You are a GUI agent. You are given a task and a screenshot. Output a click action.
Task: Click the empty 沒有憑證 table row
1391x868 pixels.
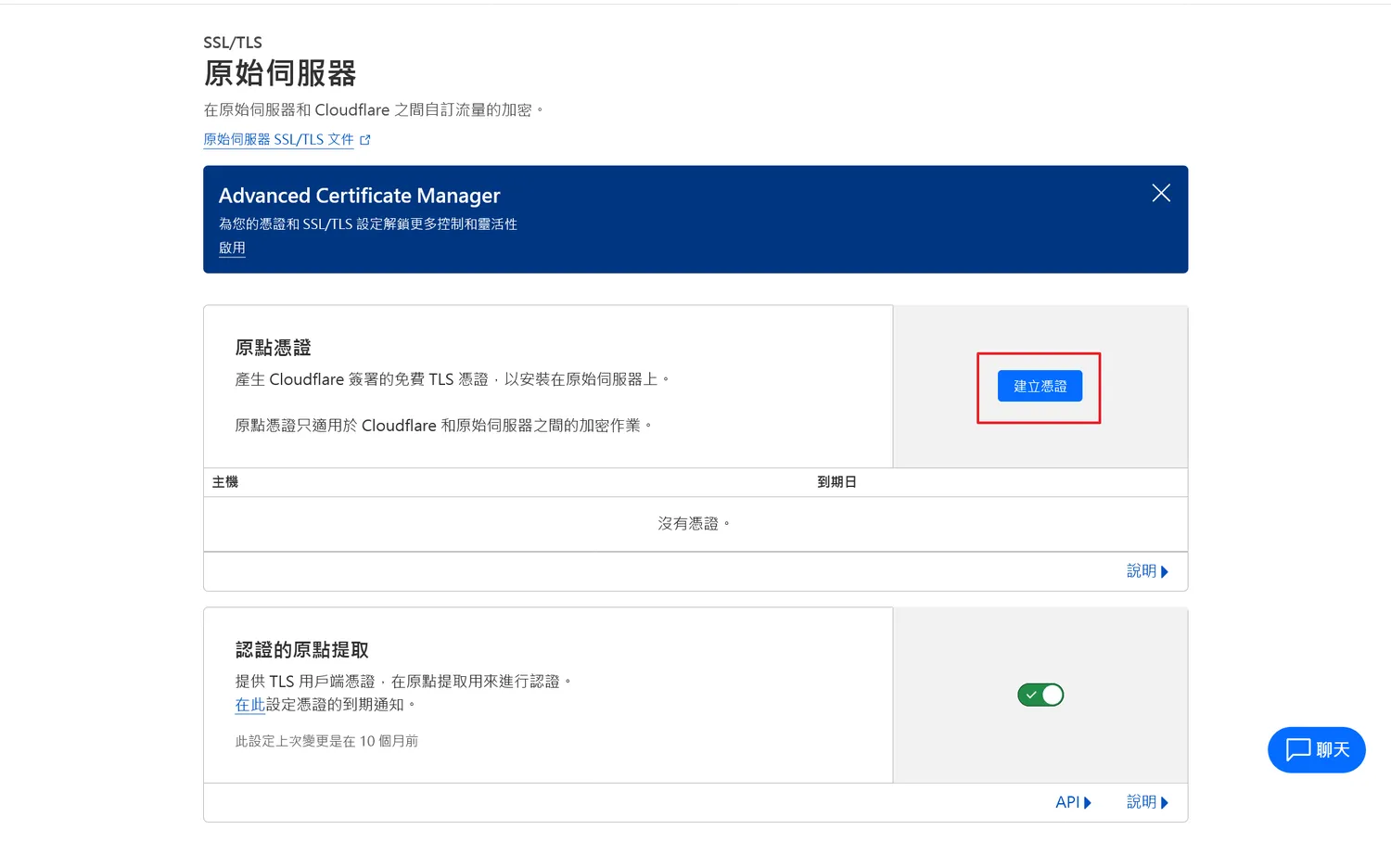tap(694, 524)
